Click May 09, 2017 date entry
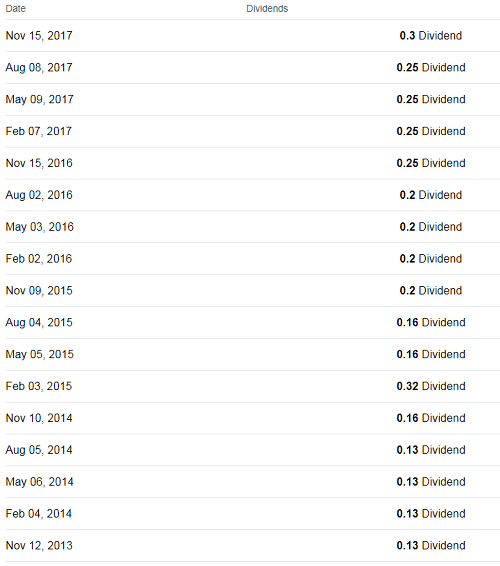The width and height of the screenshot is (500, 566). (39, 99)
